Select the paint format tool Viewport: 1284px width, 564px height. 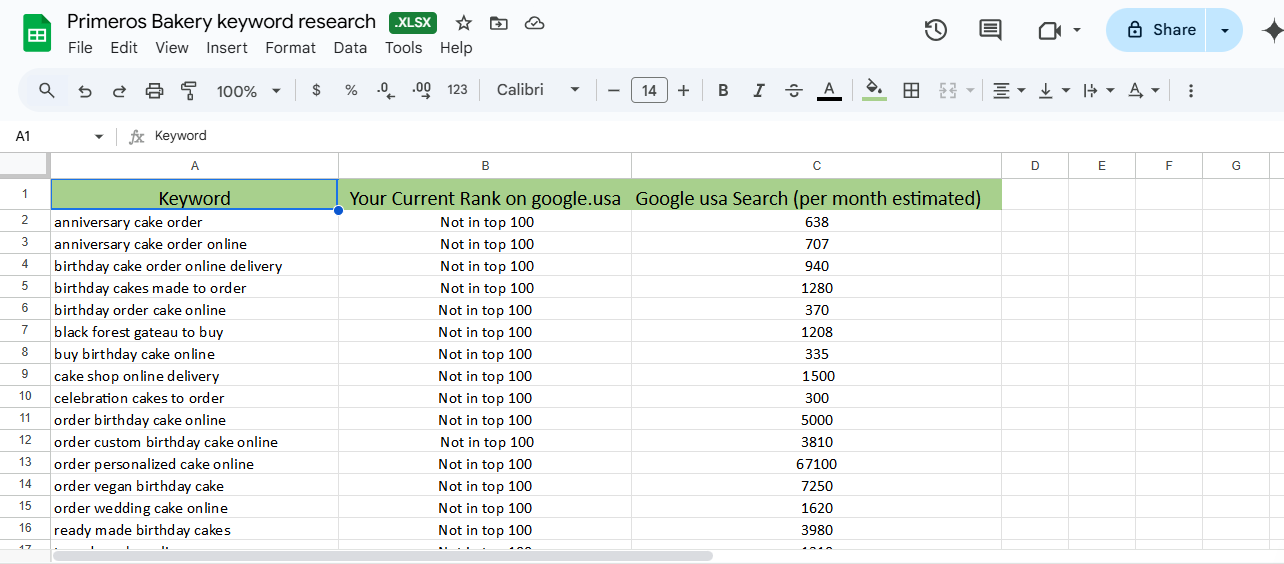(189, 91)
